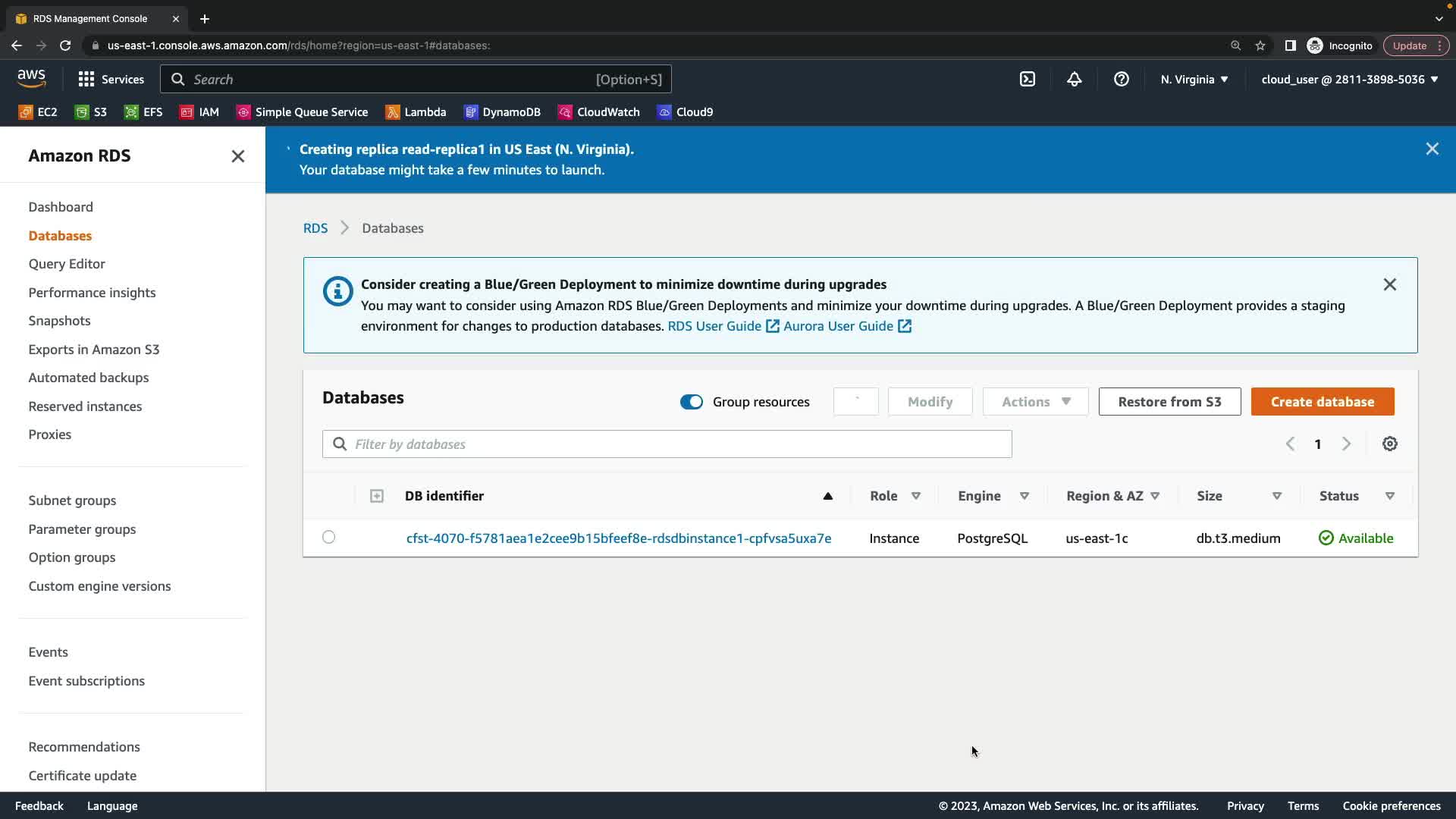Select the cfst-4070 database radio button

point(328,537)
